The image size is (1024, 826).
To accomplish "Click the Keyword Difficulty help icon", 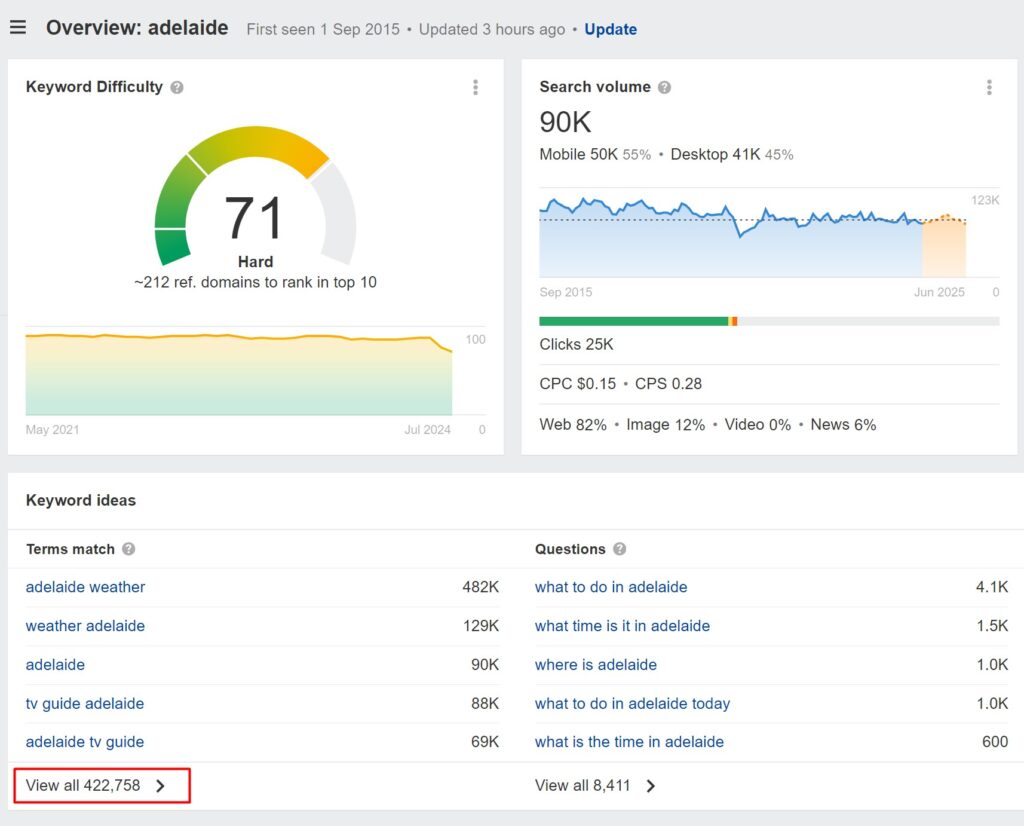I will click(177, 87).
